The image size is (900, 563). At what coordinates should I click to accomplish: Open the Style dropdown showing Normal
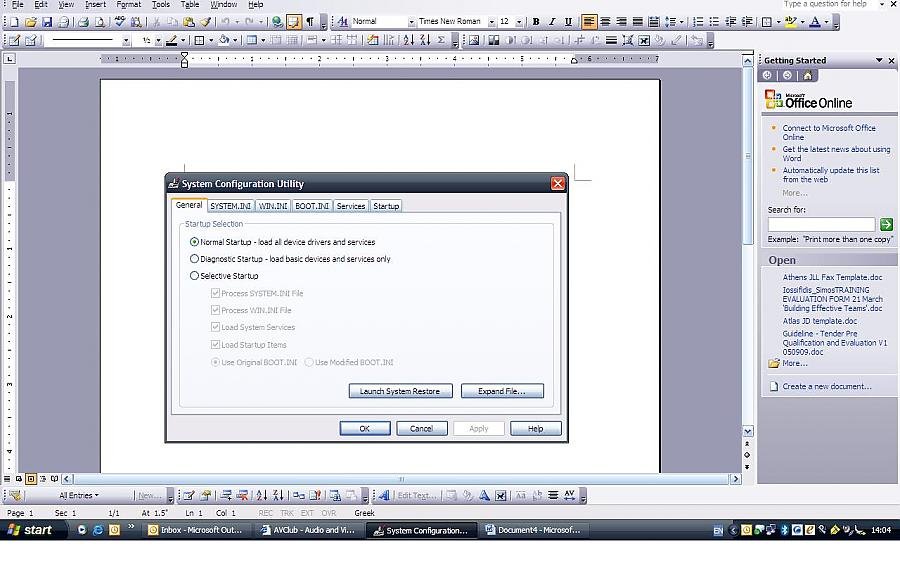tap(411, 22)
